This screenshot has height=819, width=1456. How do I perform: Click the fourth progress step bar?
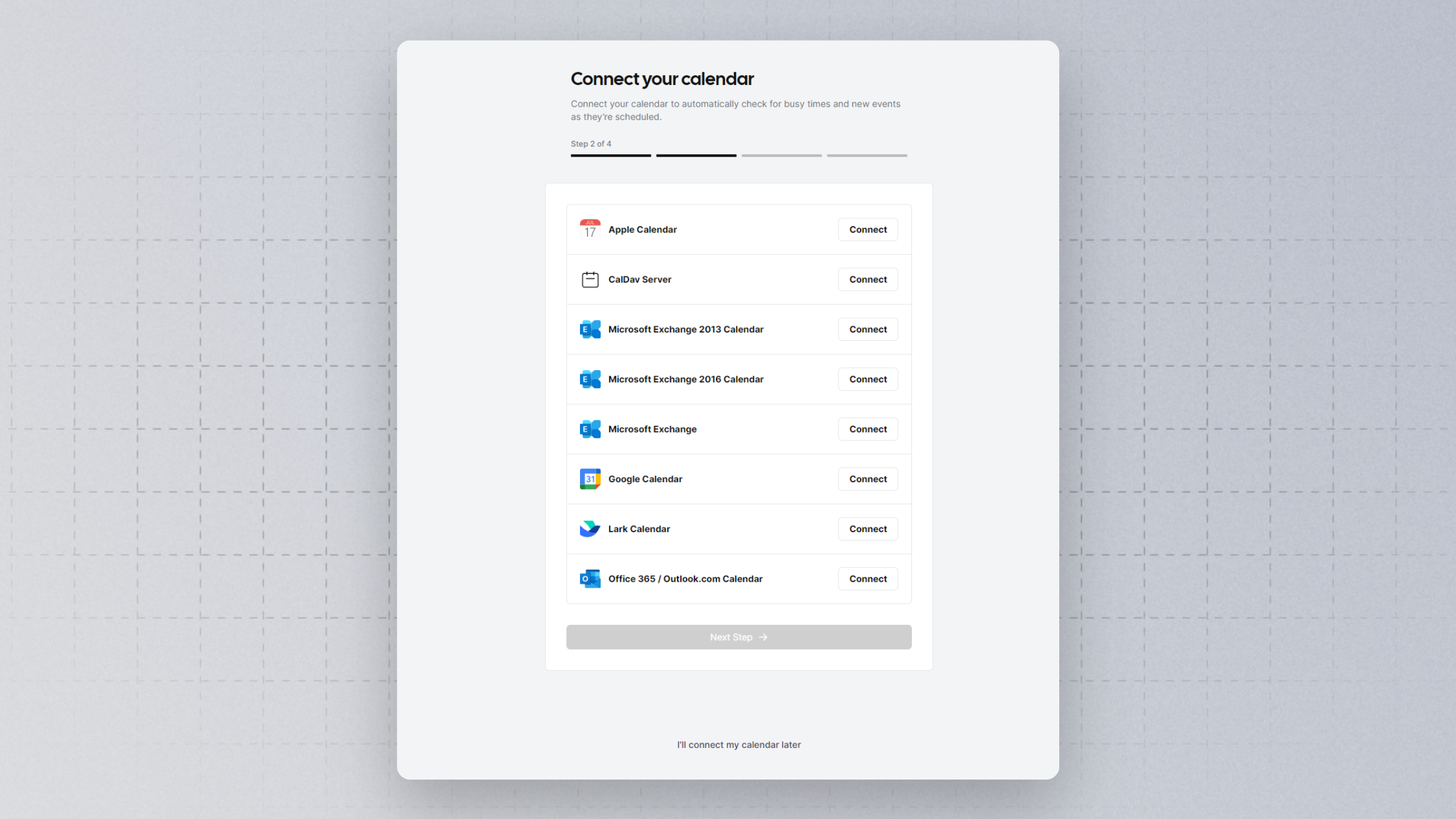click(867, 155)
